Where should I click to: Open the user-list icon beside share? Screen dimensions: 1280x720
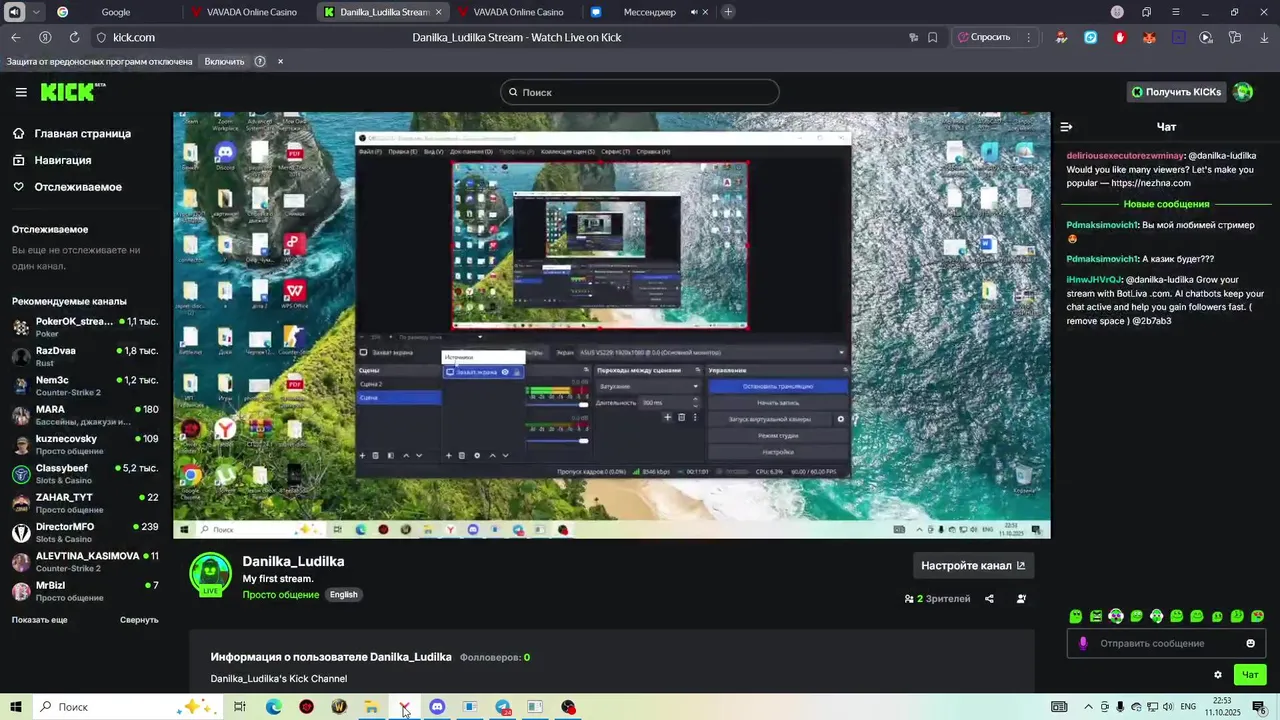[x=1021, y=599]
